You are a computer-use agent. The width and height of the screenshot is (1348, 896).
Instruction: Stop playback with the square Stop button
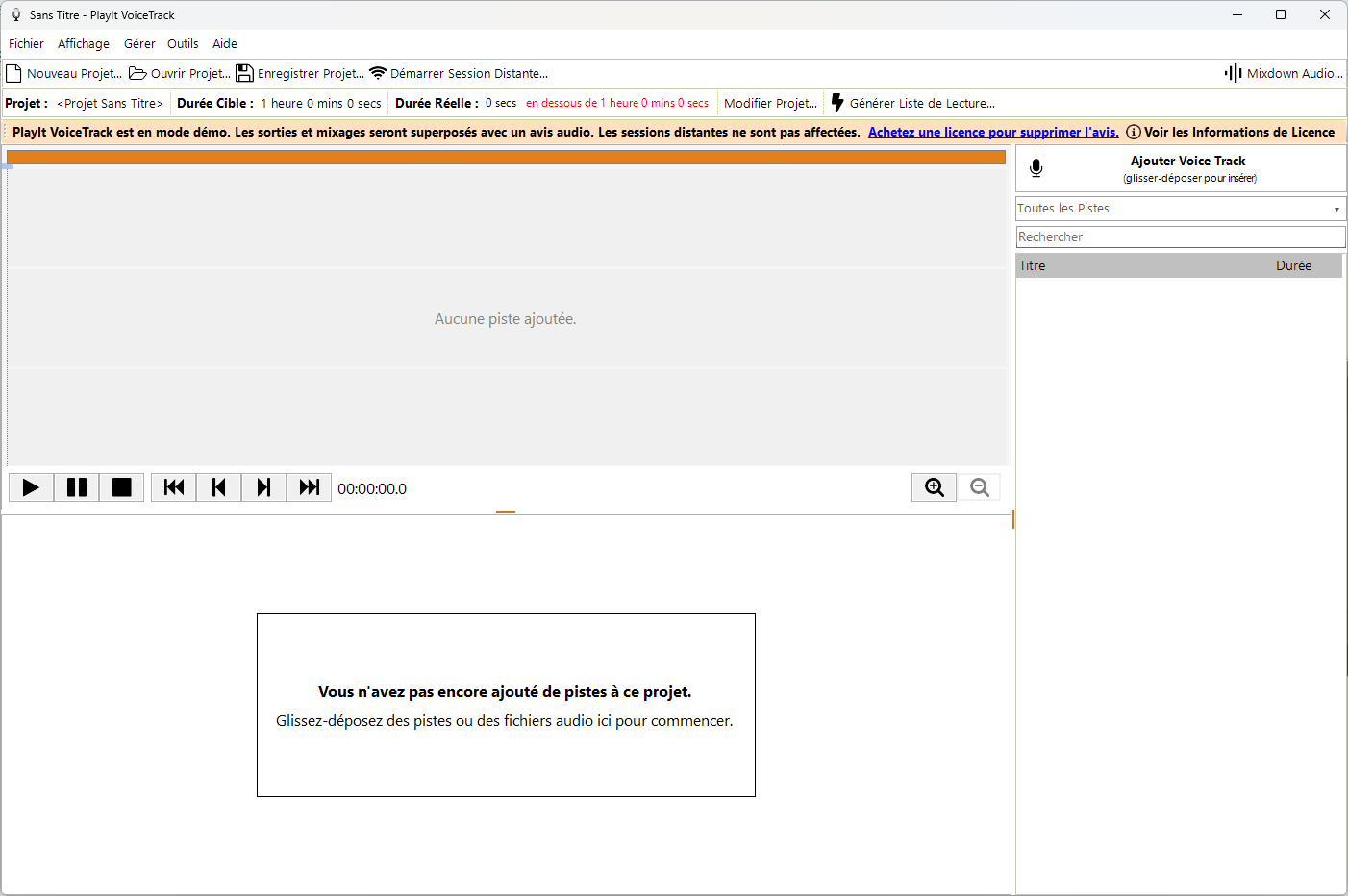(121, 487)
